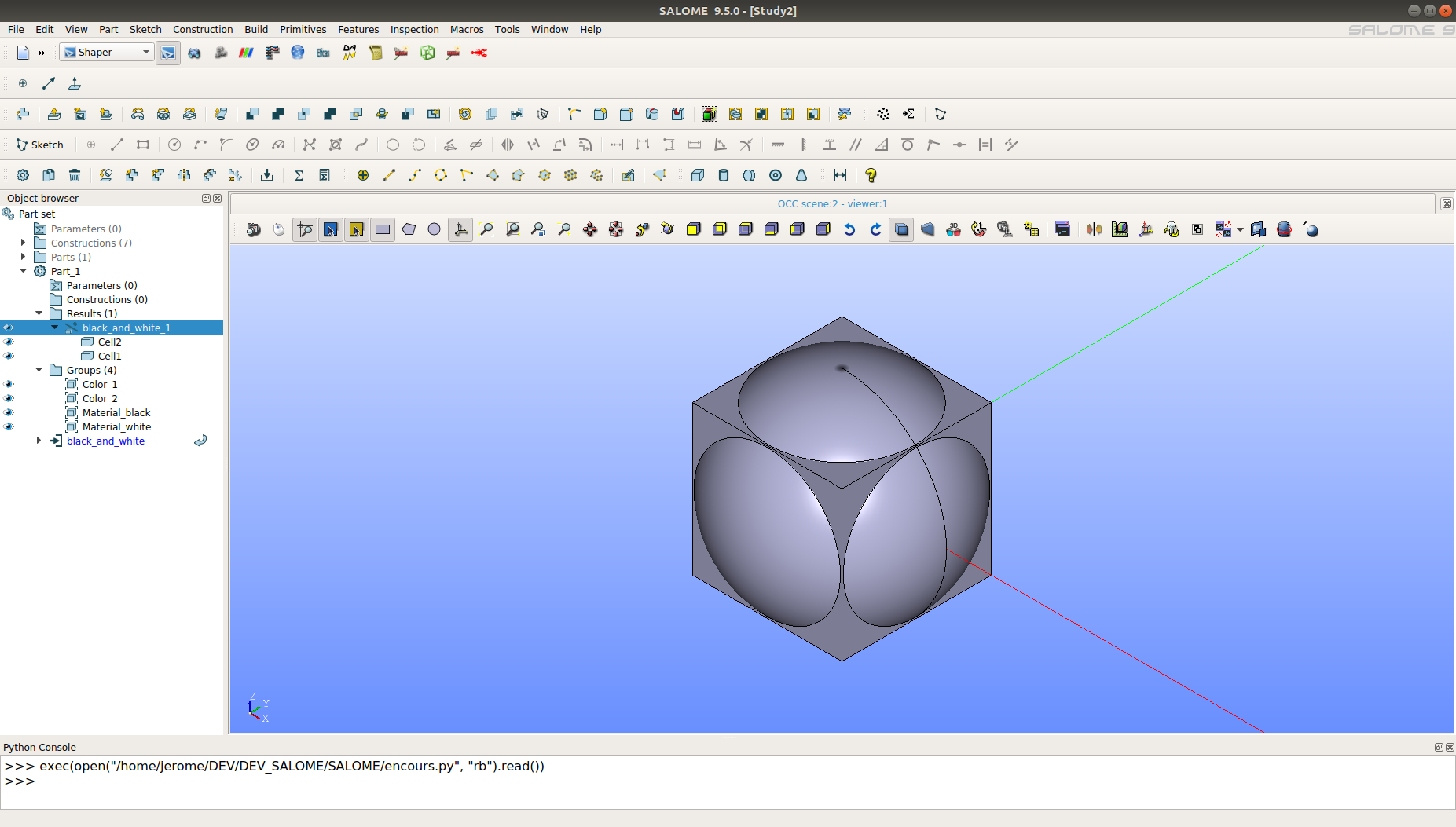The height and width of the screenshot is (827, 1456).
Task: Open the Primitives menu
Action: point(303,29)
